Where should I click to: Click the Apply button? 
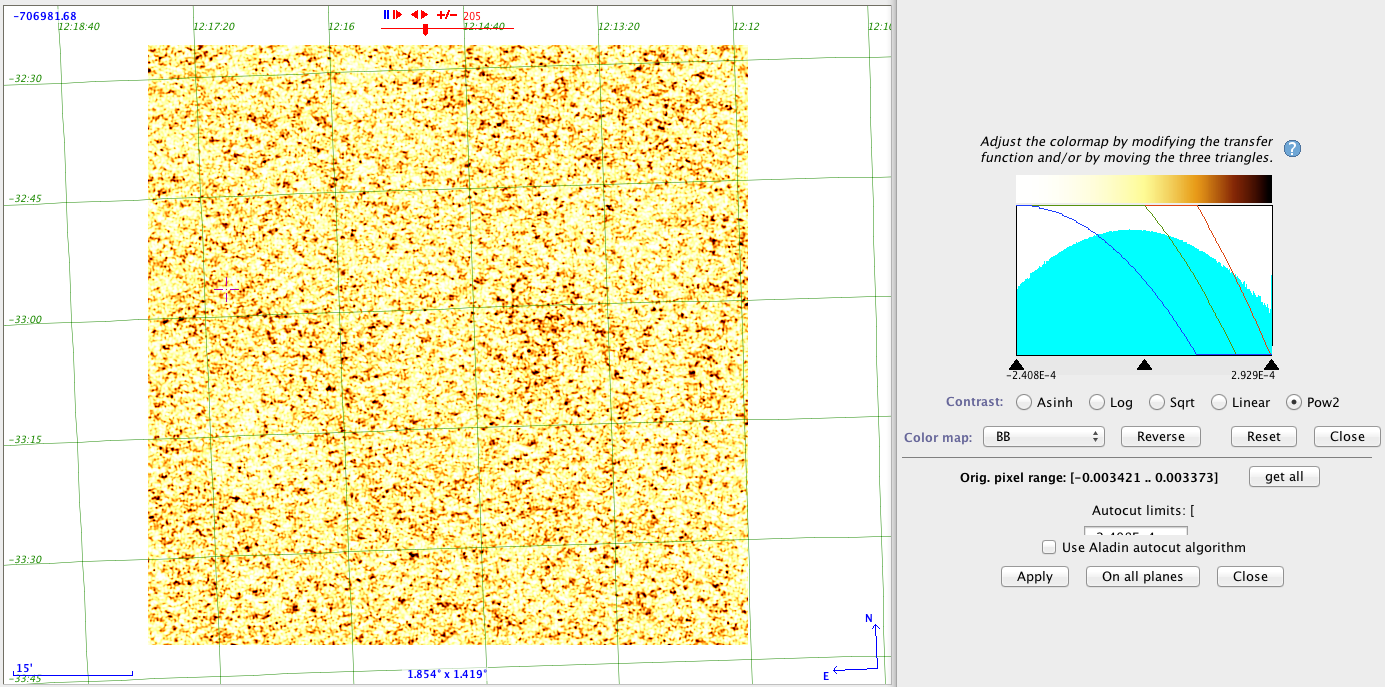point(1034,576)
